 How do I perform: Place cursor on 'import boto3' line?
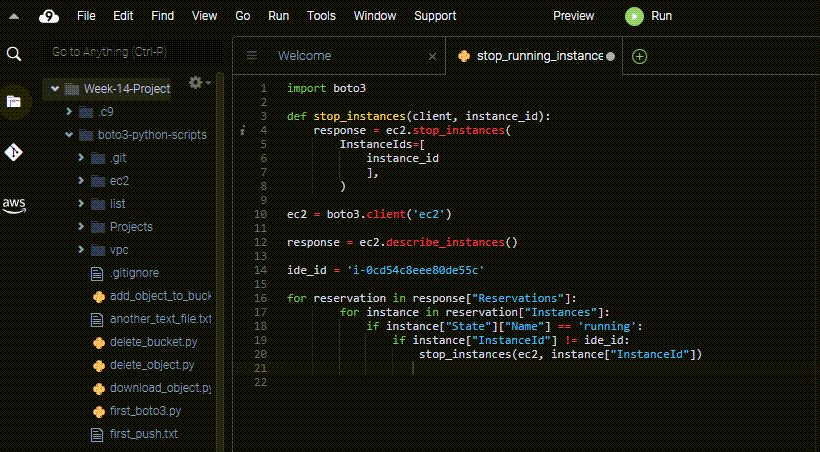click(326, 88)
